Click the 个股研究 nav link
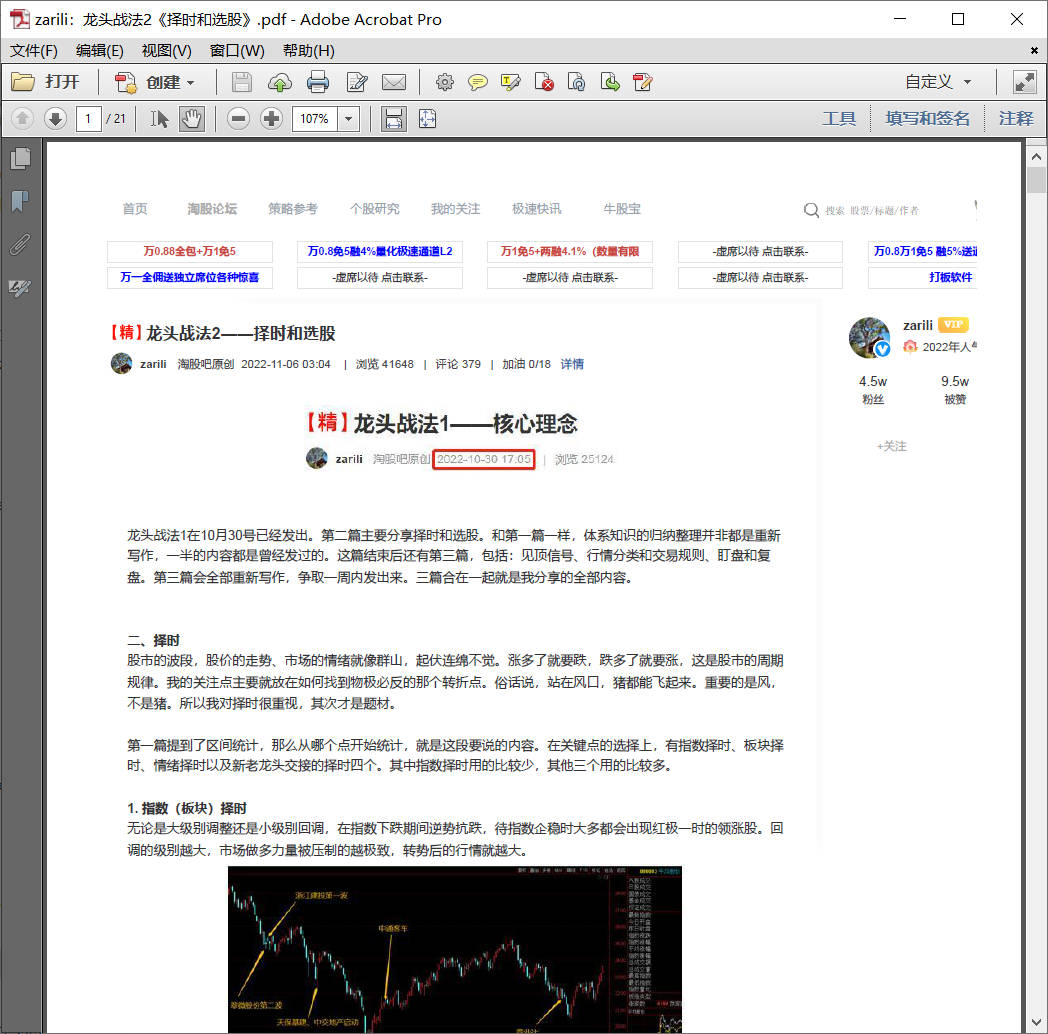 (374, 209)
